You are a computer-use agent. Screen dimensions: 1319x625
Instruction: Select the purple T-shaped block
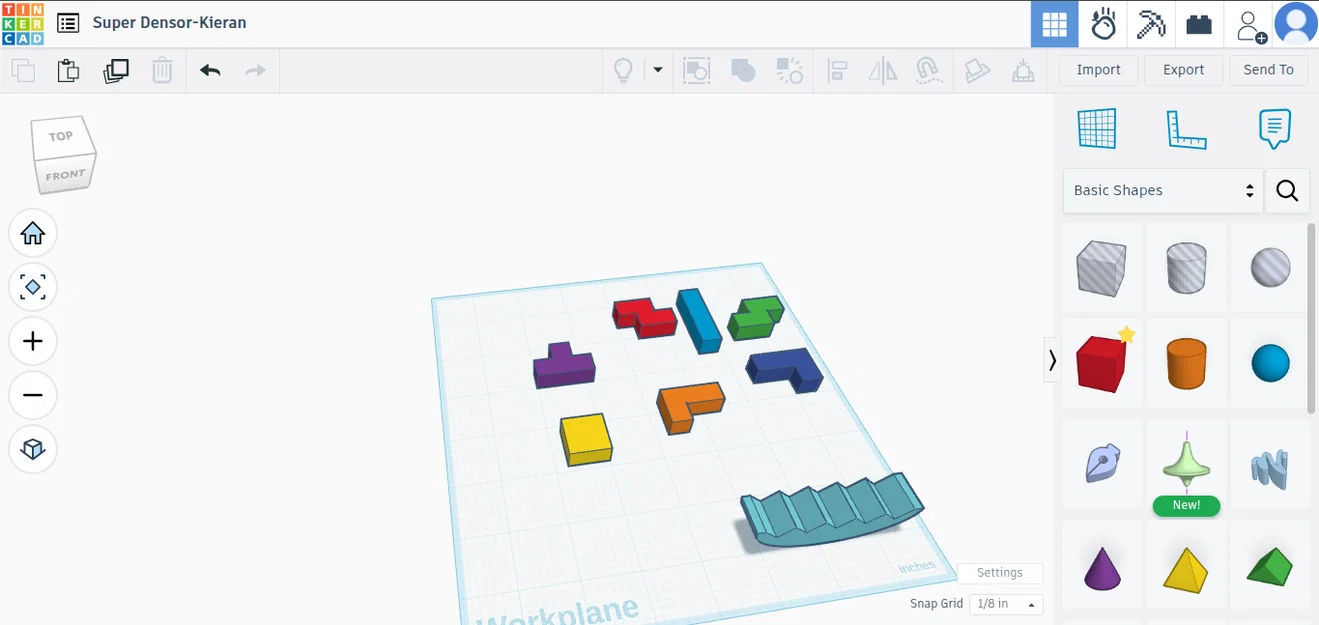click(x=563, y=366)
